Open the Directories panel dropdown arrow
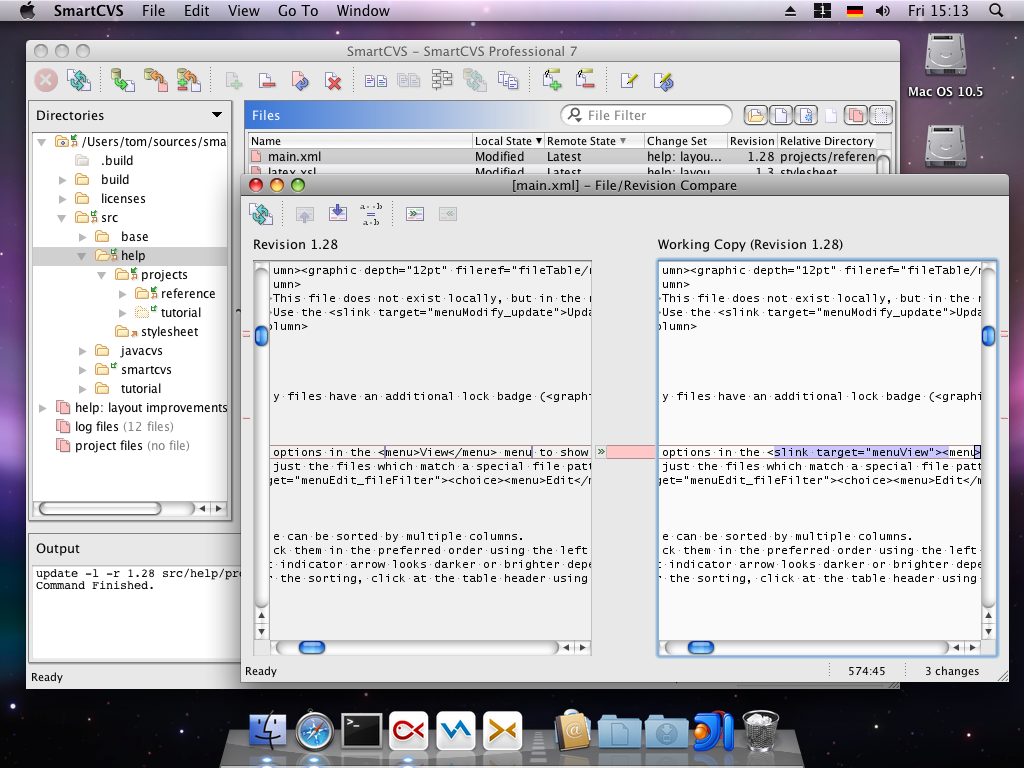This screenshot has width=1024, height=768. coord(217,115)
